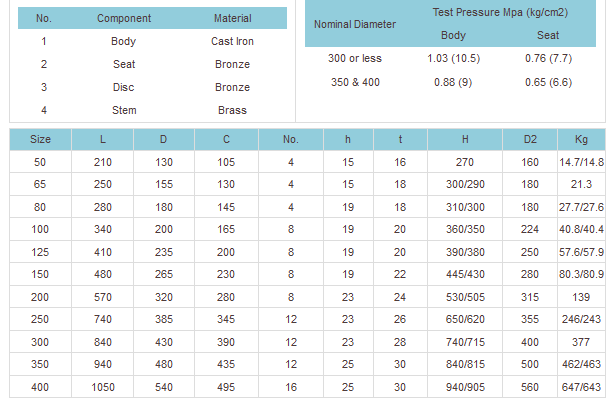Click the Kg column header
Image resolution: width=611 pixels, height=402 pixels.
(x=581, y=139)
